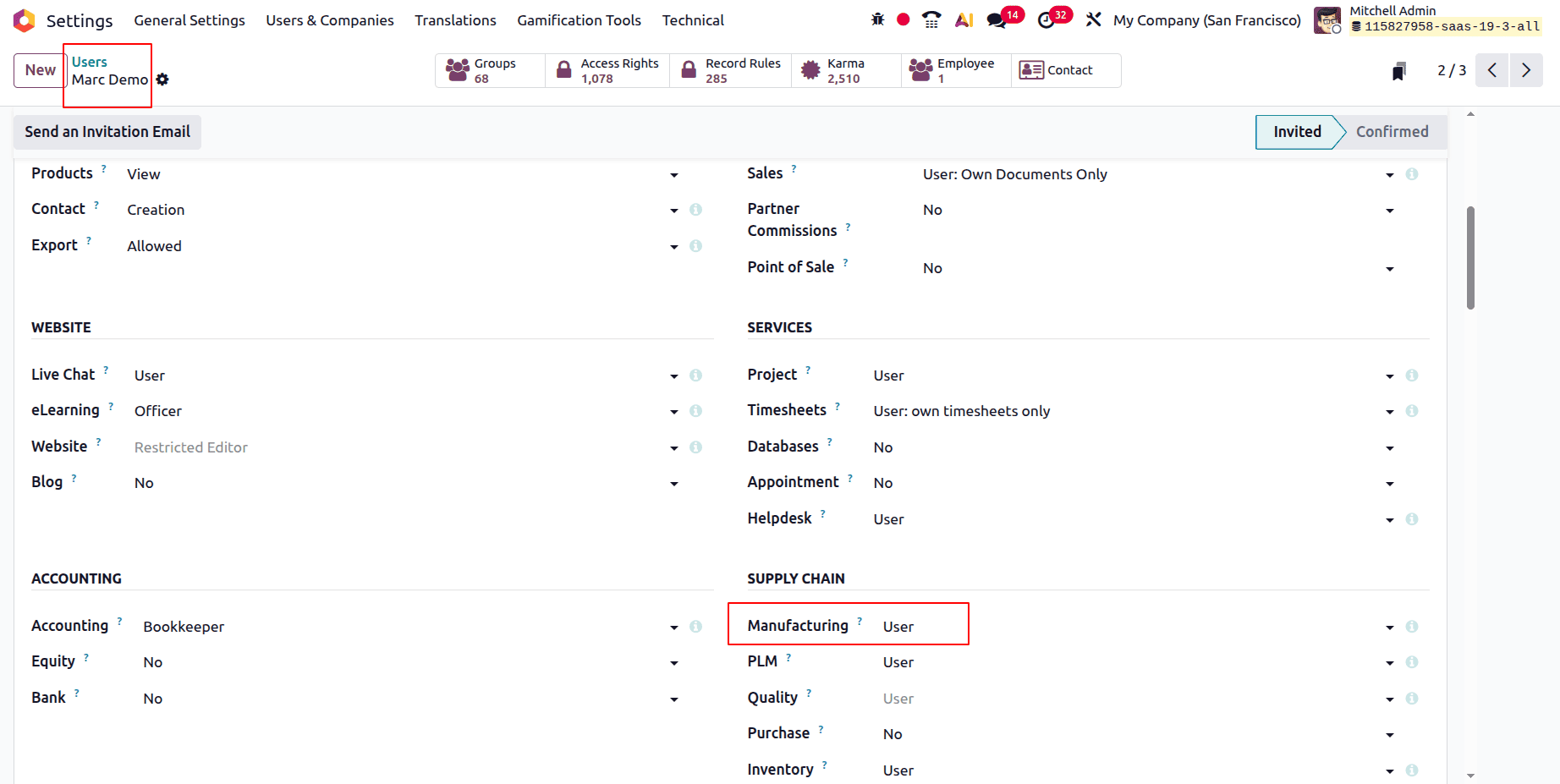
Task: Open Employee stat button
Action: tap(956, 70)
